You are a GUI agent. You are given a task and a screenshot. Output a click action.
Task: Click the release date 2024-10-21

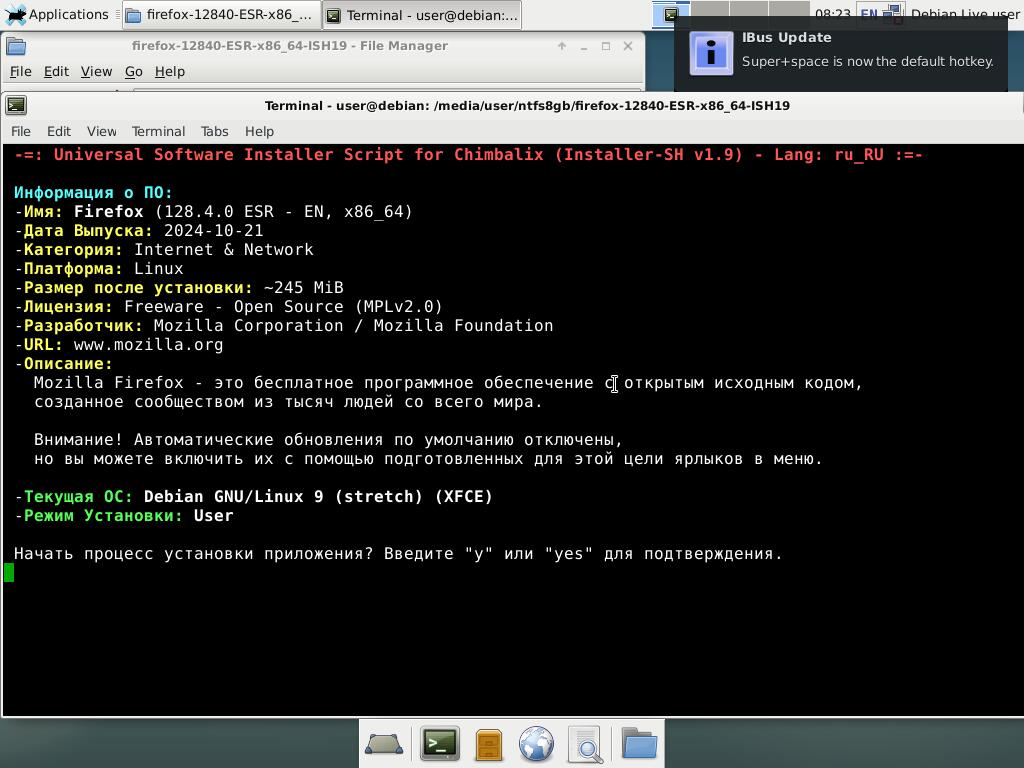(214, 231)
